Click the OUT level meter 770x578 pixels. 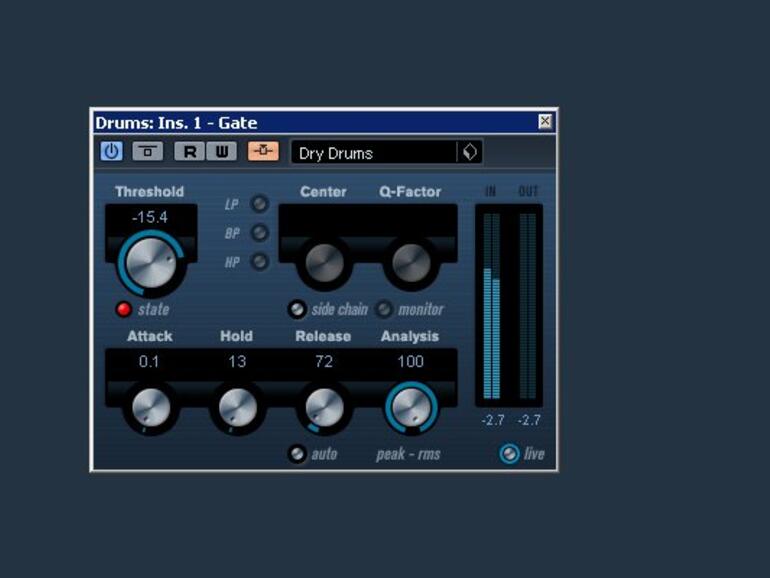(x=528, y=306)
